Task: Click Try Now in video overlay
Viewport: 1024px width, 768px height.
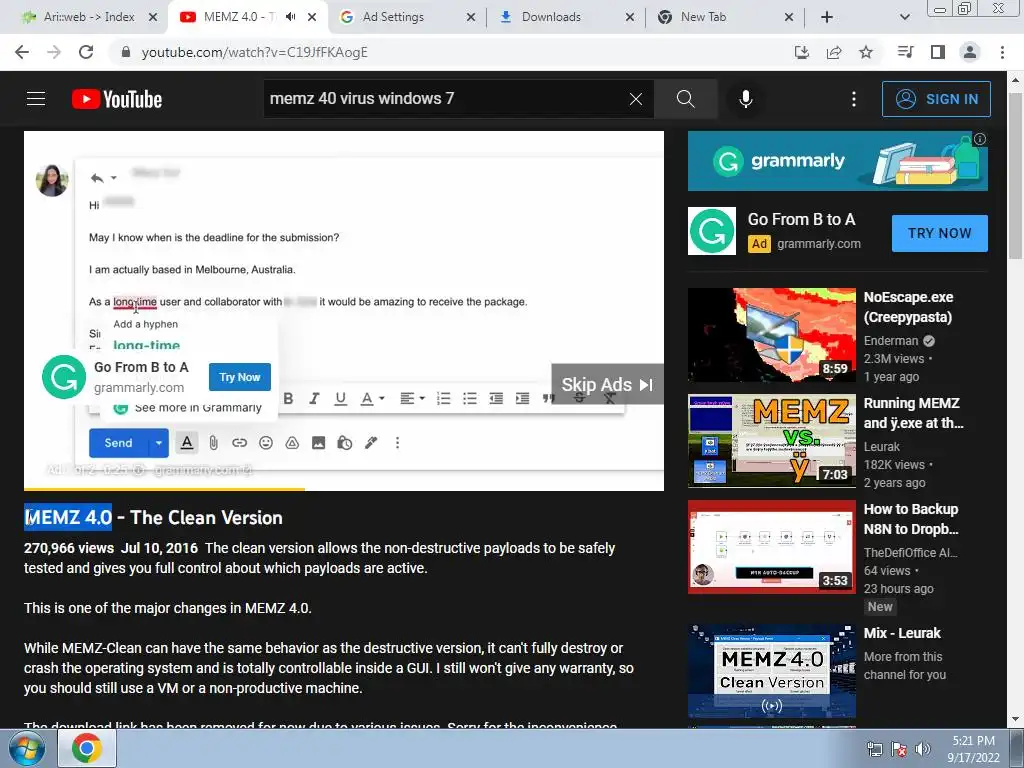Action: pyautogui.click(x=240, y=377)
